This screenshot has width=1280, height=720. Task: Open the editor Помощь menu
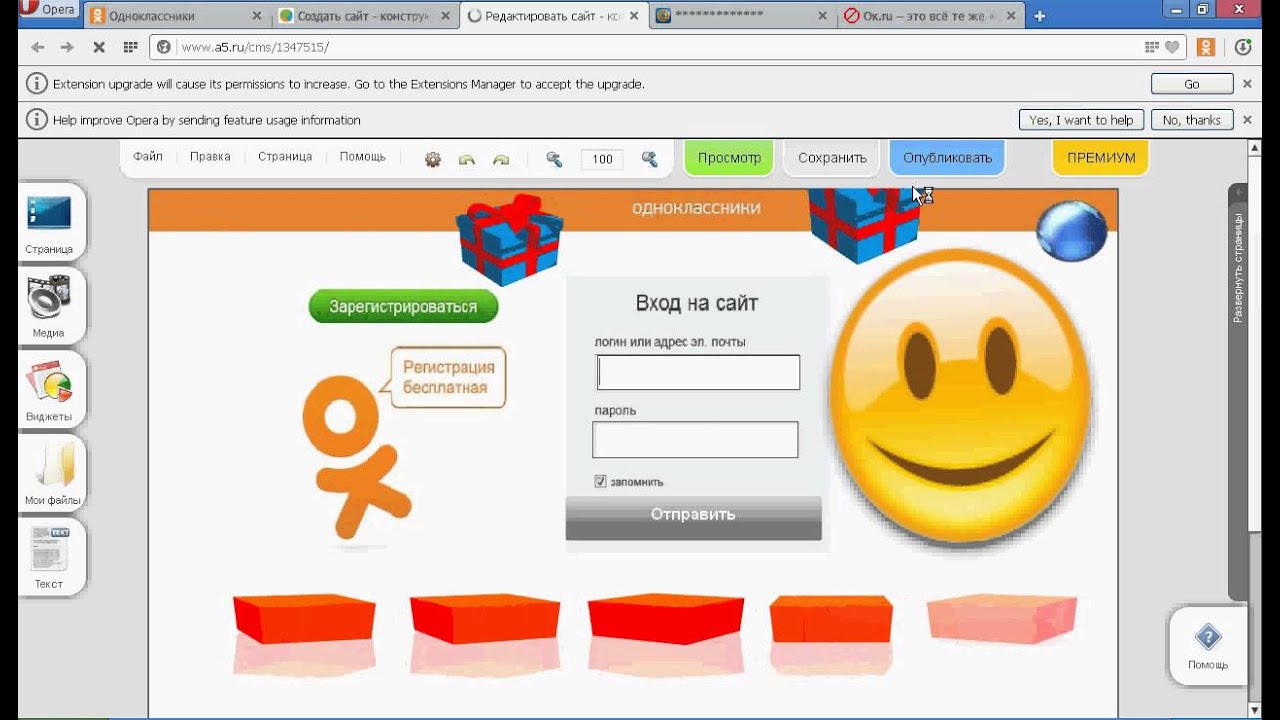pyautogui.click(x=362, y=157)
